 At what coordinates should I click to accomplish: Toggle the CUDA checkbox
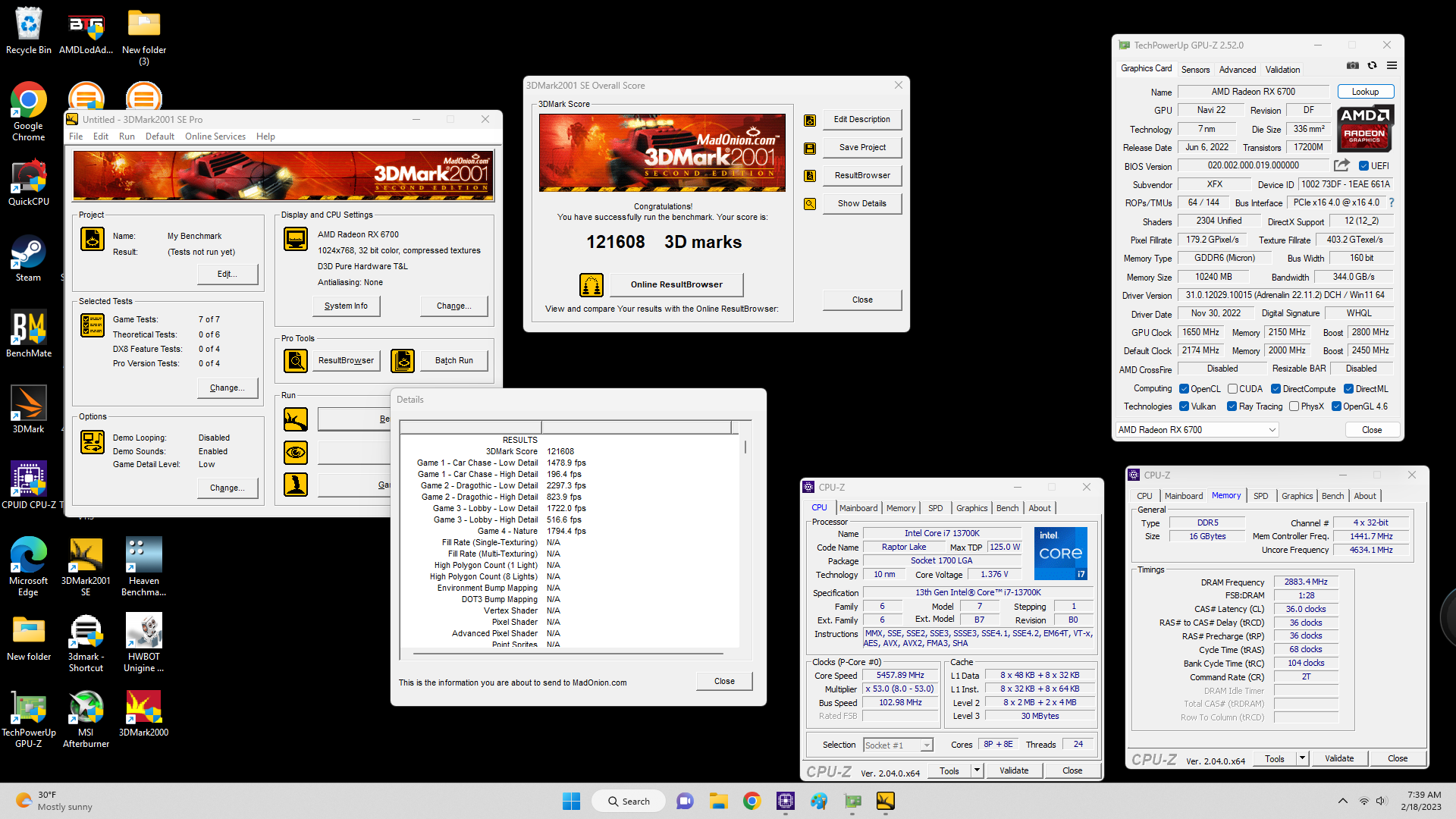click(1232, 389)
